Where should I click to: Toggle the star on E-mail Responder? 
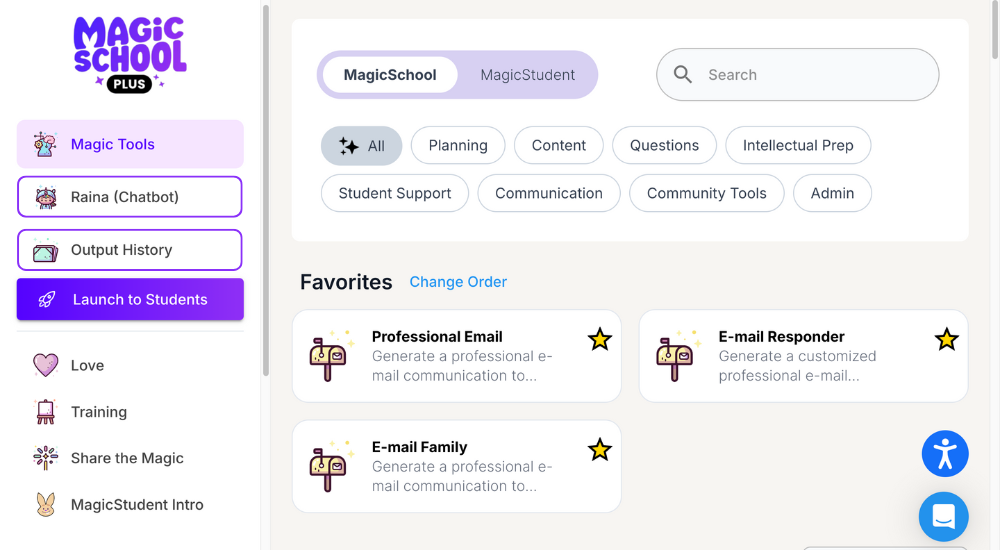(946, 339)
